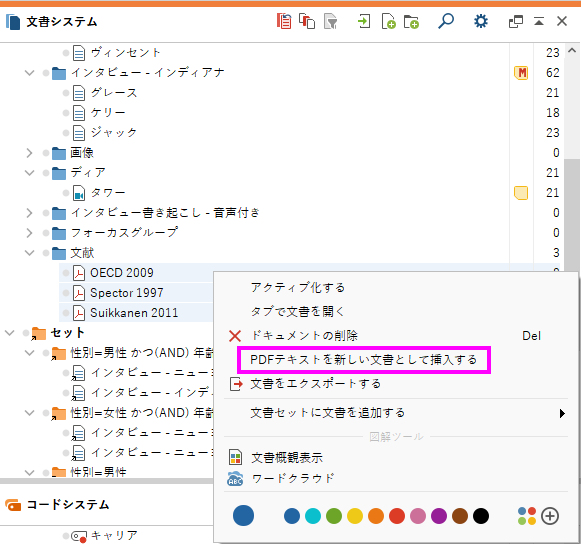Viewport: 581px width, 544px height.
Task: Click the M memo icon on インディアナ folder
Action: click(521, 73)
